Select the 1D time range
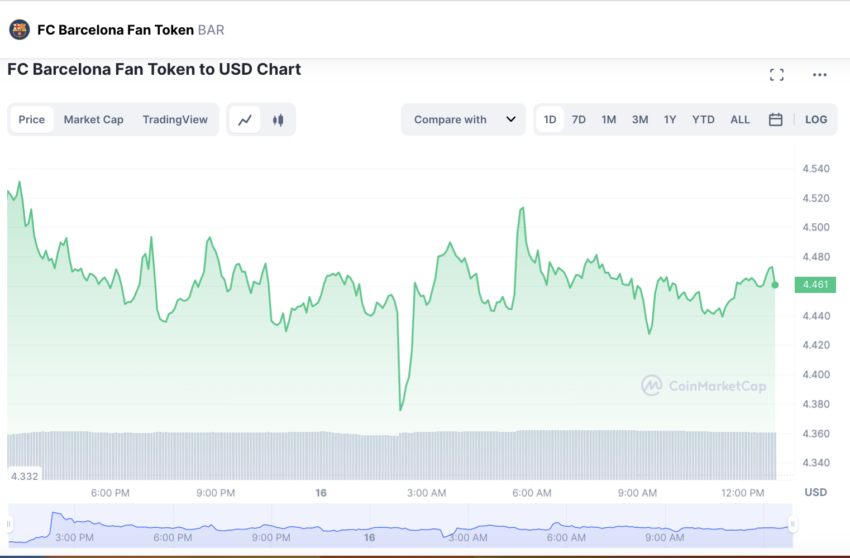The image size is (850, 558). [x=550, y=120]
